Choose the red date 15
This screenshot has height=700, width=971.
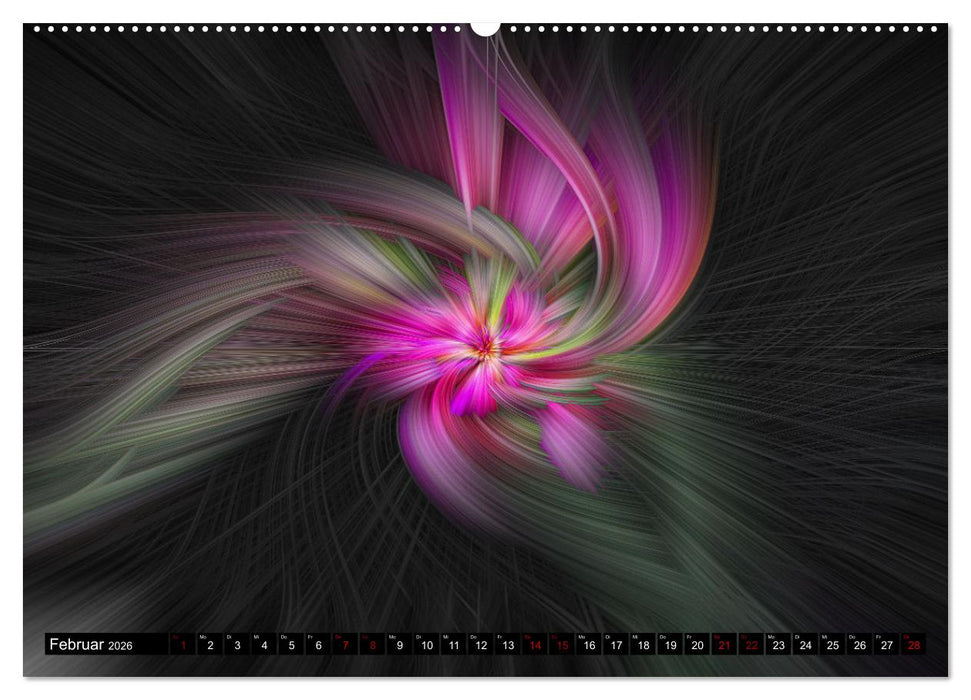[561, 645]
